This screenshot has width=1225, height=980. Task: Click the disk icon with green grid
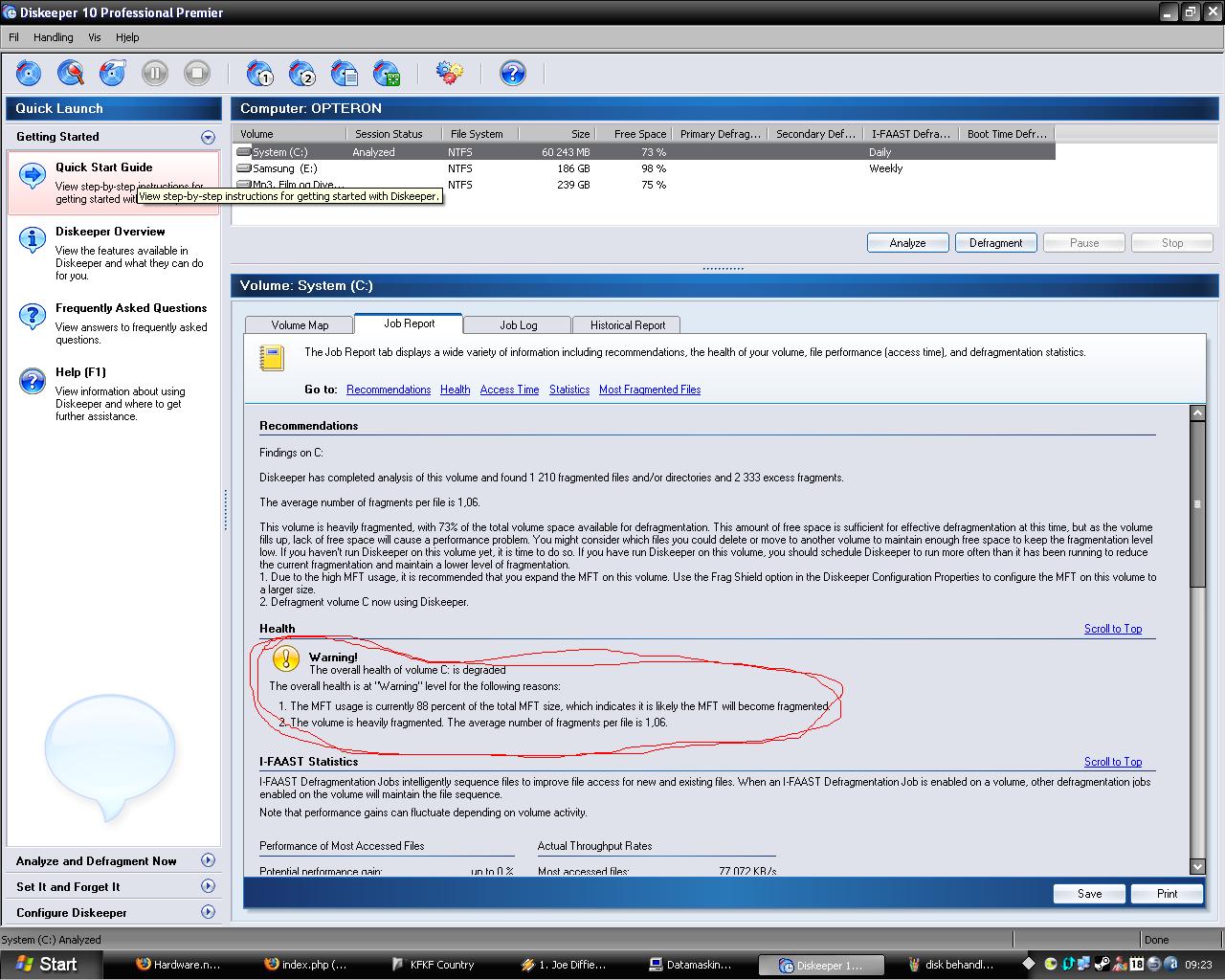(387, 73)
